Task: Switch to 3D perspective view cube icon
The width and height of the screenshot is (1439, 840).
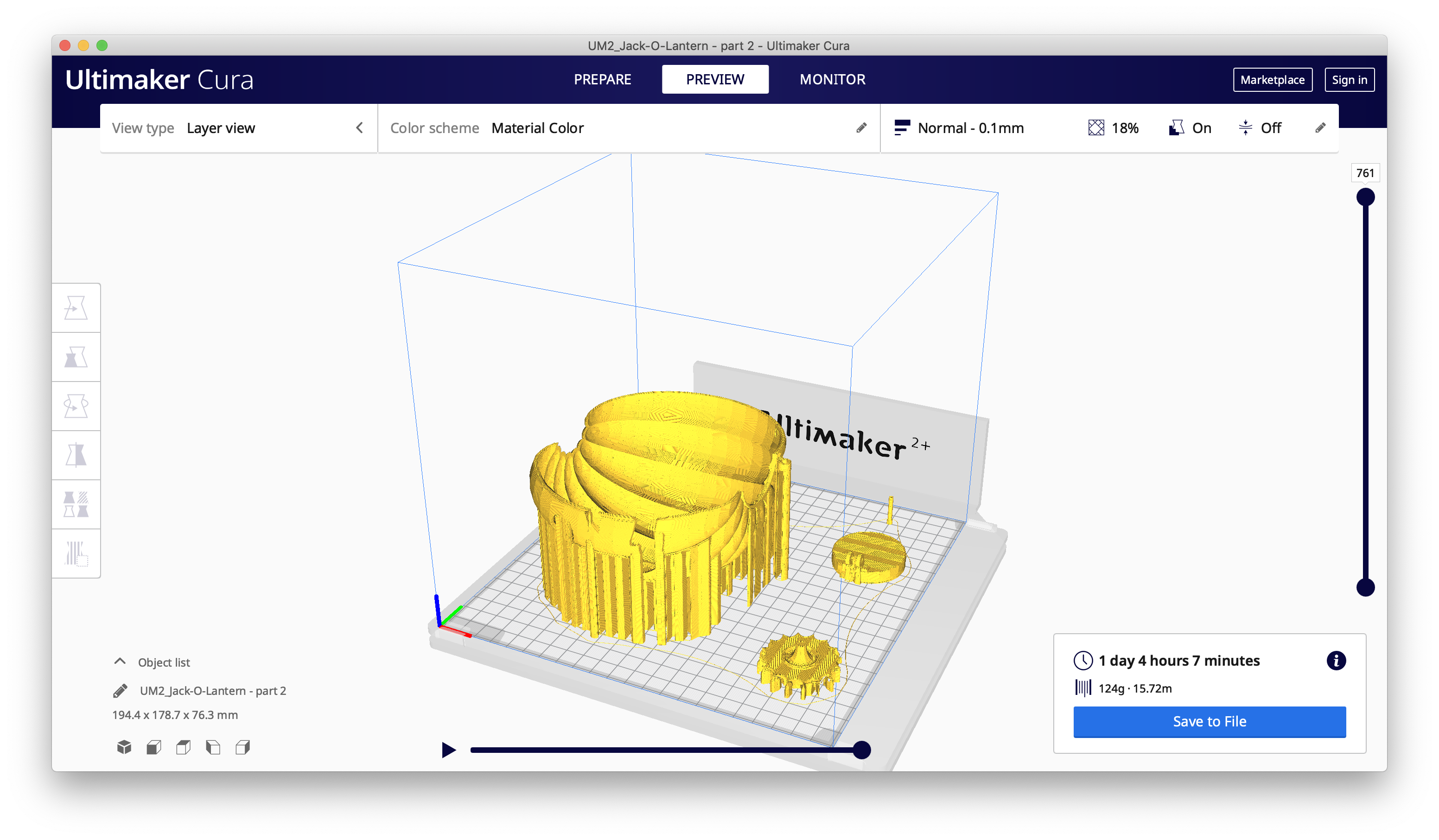Action: click(124, 747)
